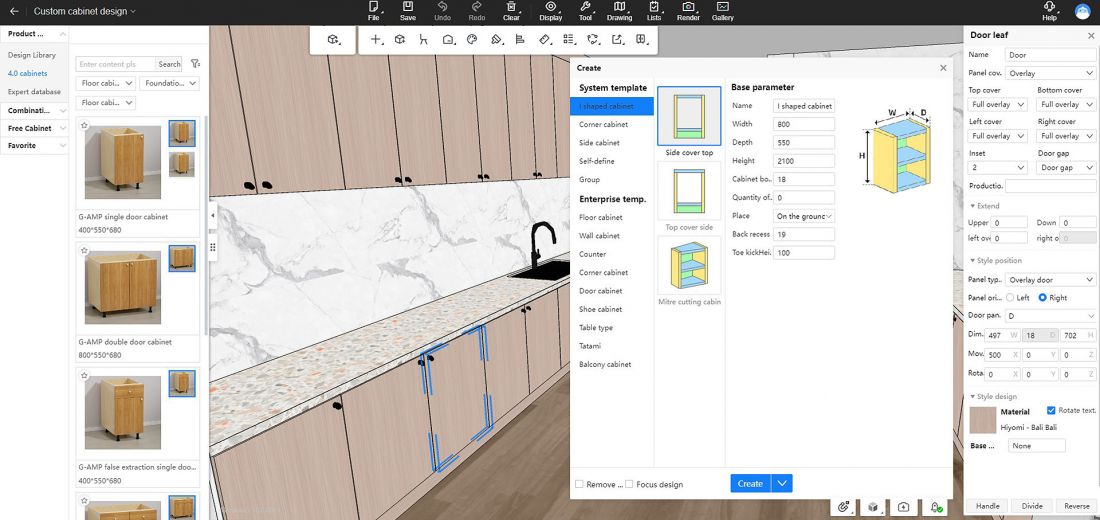The image size is (1100, 520).
Task: Select the plus add tool
Action: (376, 39)
